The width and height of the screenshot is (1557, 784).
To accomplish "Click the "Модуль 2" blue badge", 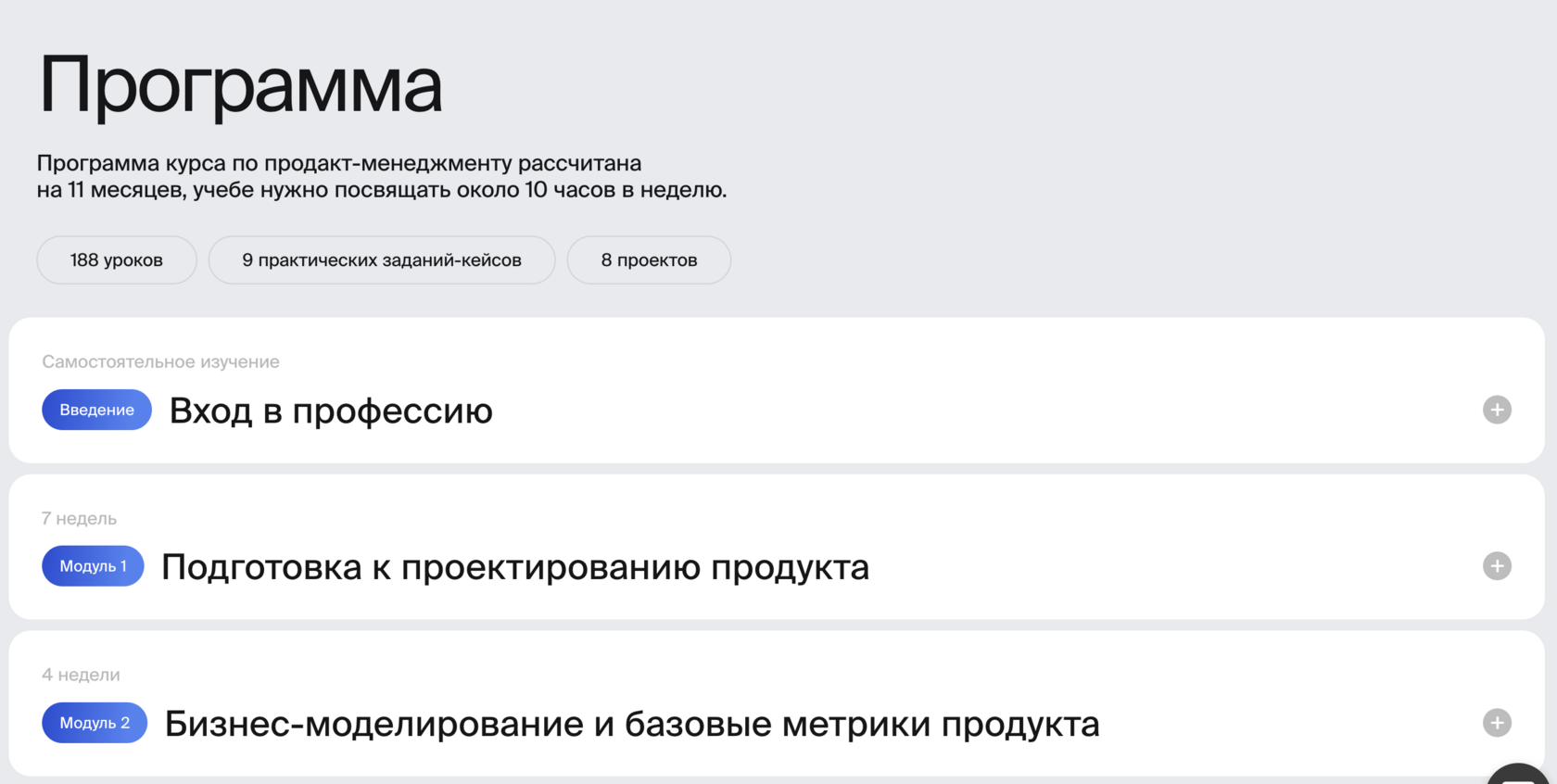I will coord(95,723).
